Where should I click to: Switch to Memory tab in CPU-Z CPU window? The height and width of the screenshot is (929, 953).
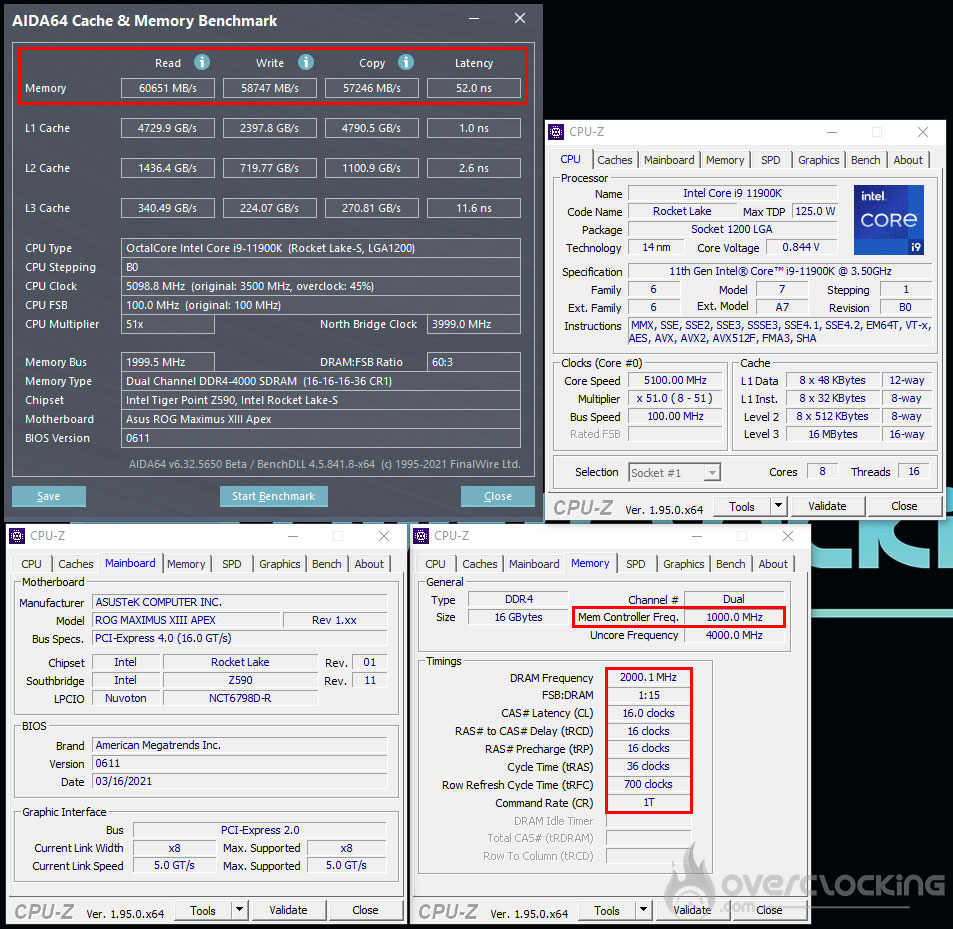pyautogui.click(x=725, y=160)
